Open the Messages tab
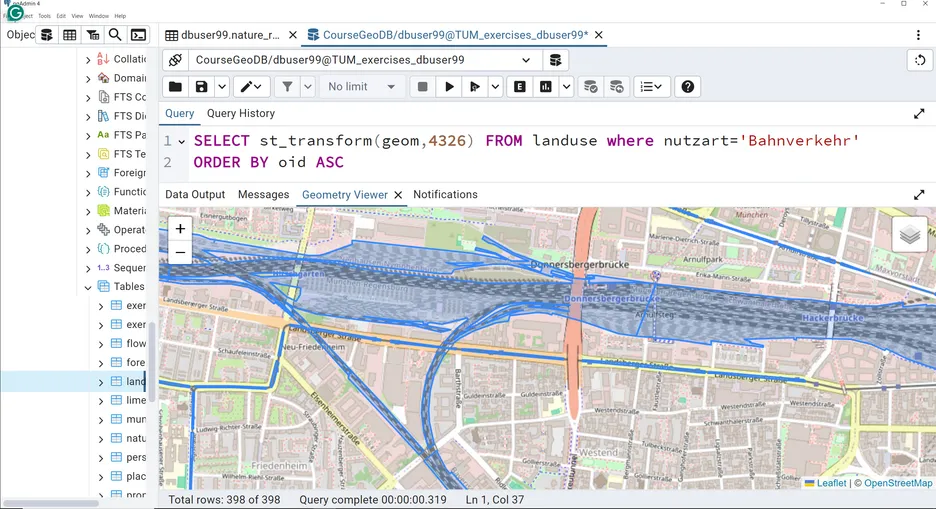 point(263,195)
